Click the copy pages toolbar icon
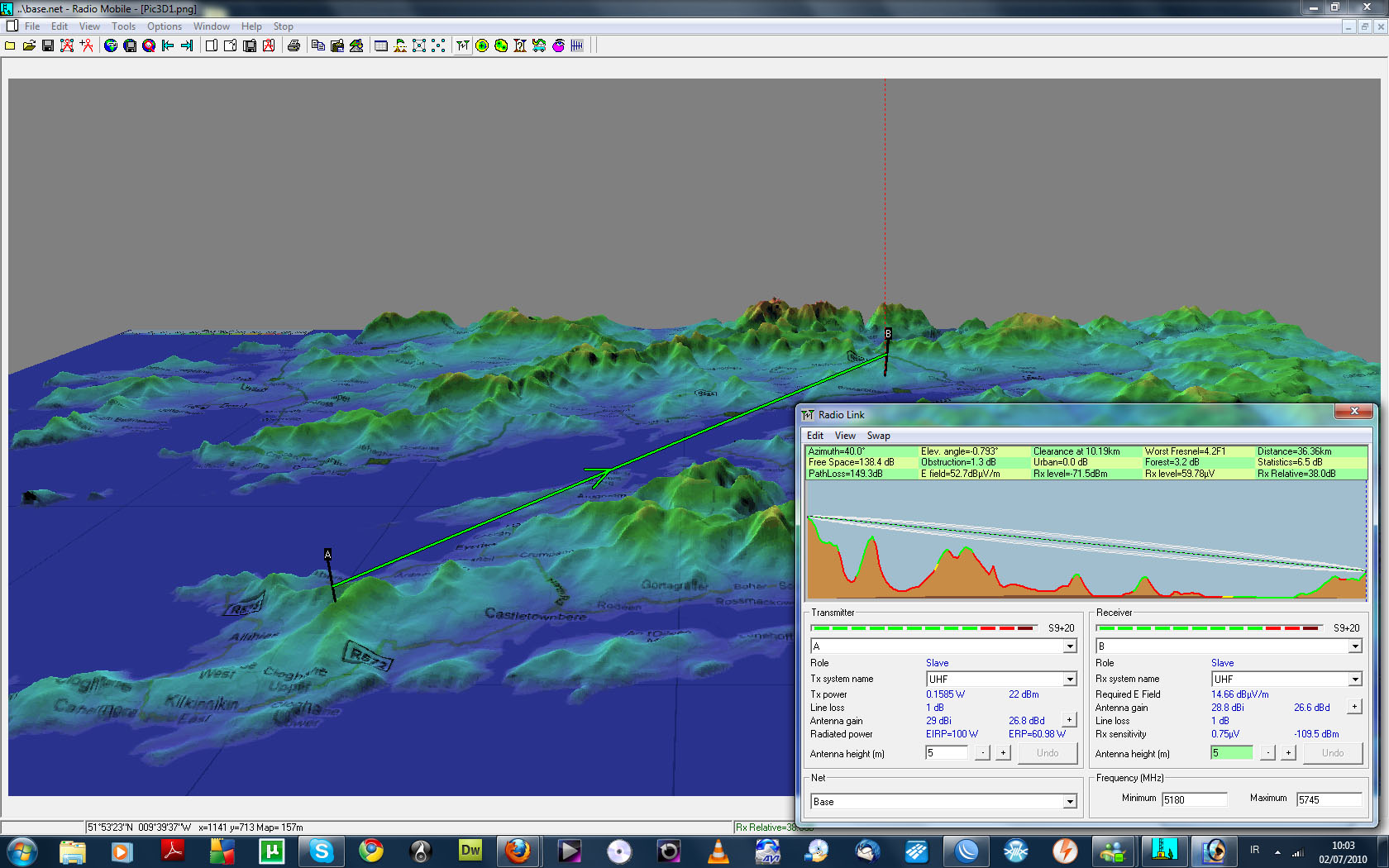The width and height of the screenshot is (1389, 868). pyautogui.click(x=317, y=45)
